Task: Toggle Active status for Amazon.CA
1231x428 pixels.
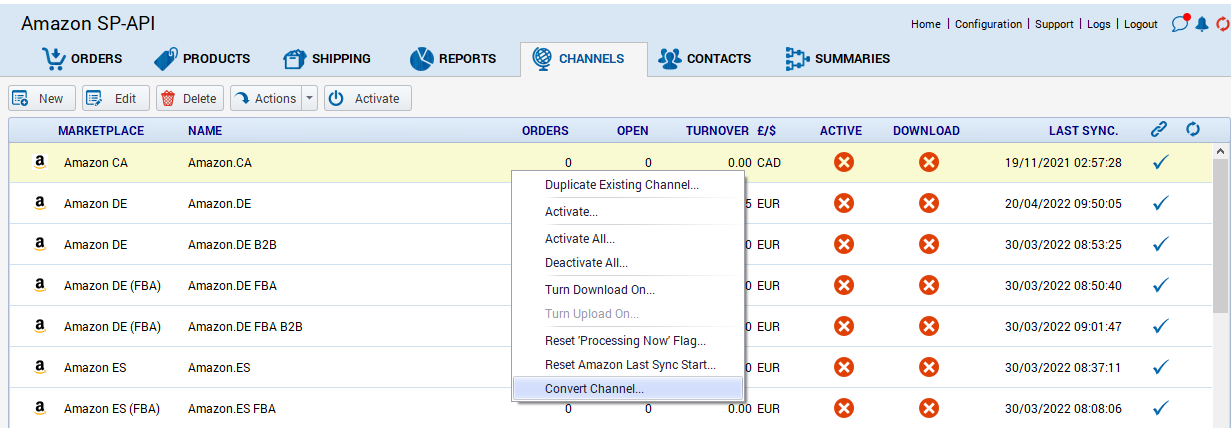Action: pyautogui.click(x=844, y=162)
